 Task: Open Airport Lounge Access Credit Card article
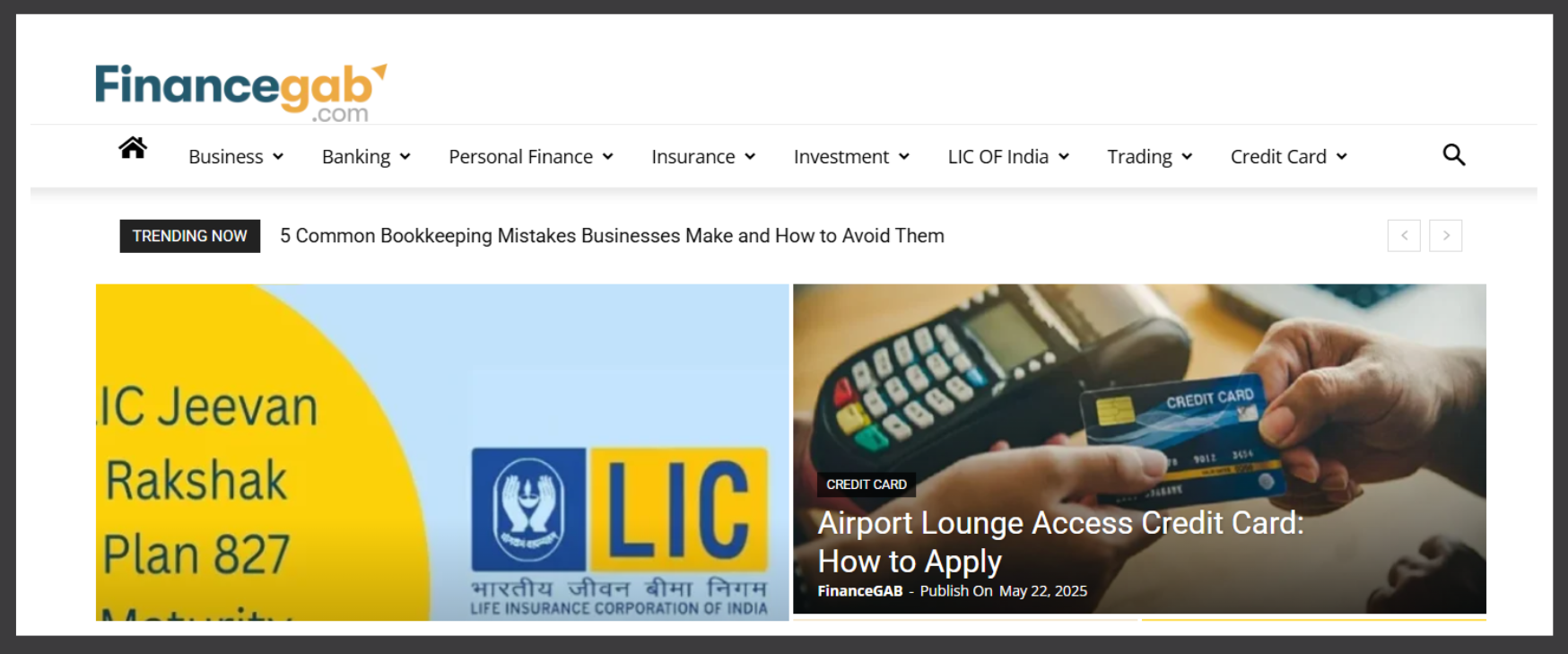click(x=1060, y=542)
